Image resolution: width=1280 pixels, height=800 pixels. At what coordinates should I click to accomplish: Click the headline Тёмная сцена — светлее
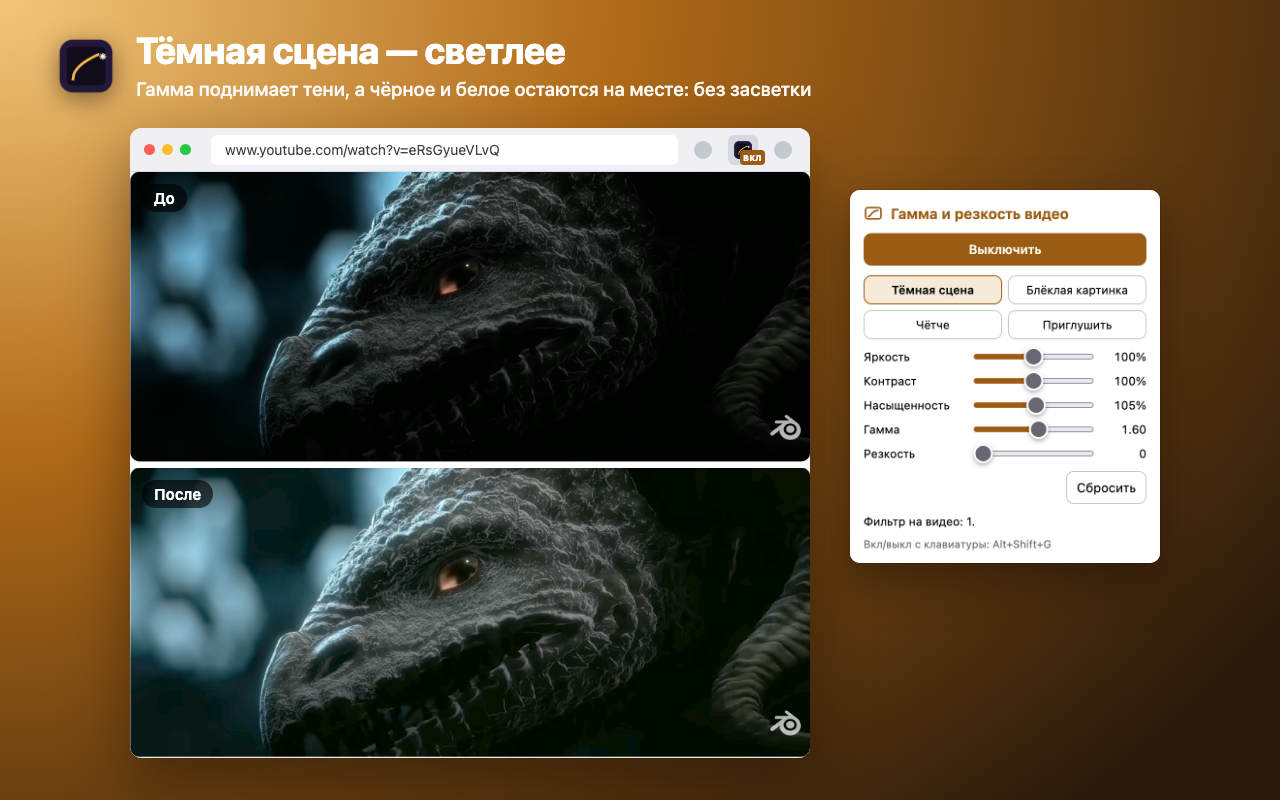(350, 52)
